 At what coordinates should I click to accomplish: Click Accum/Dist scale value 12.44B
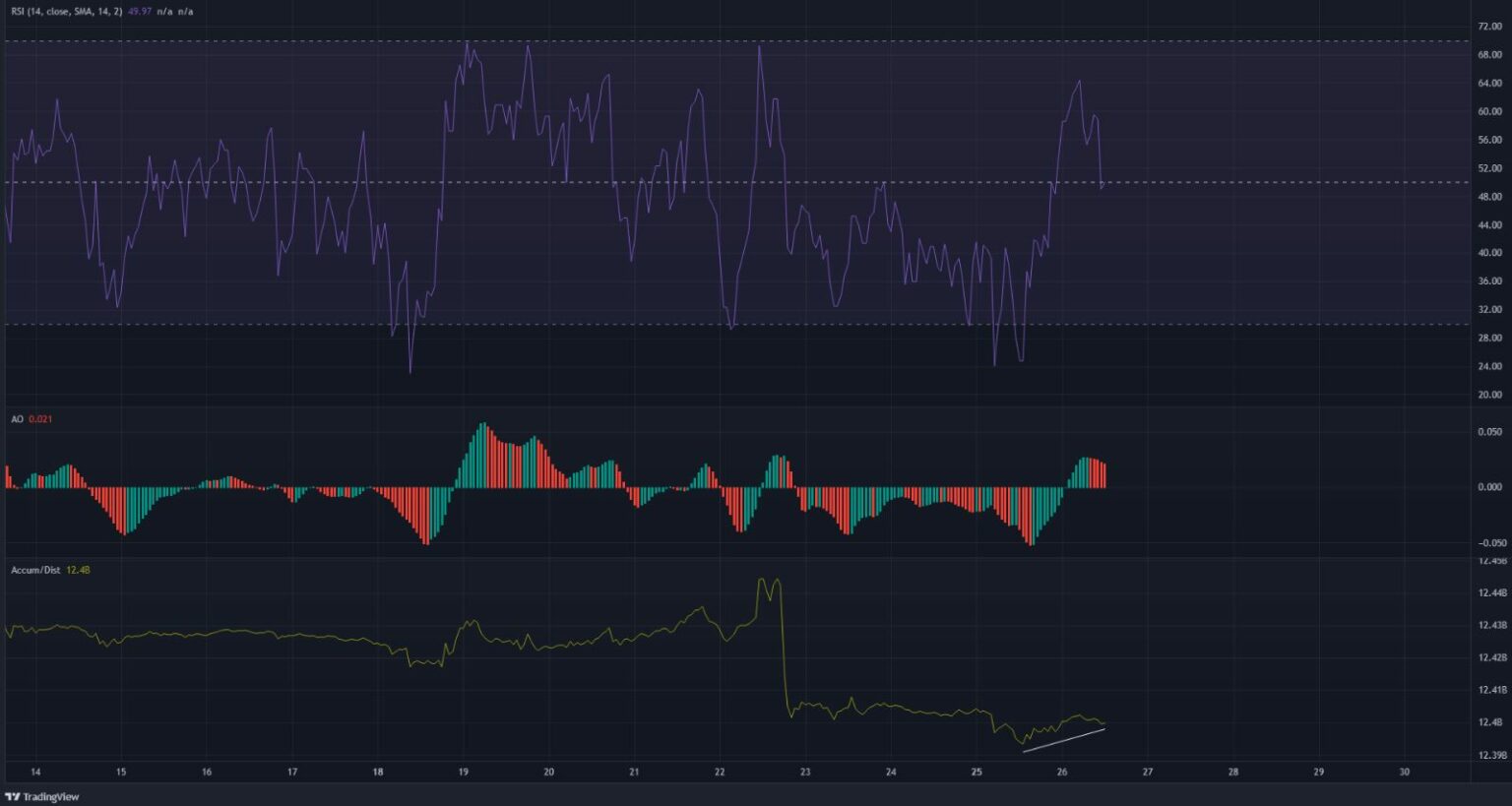coord(1492,592)
